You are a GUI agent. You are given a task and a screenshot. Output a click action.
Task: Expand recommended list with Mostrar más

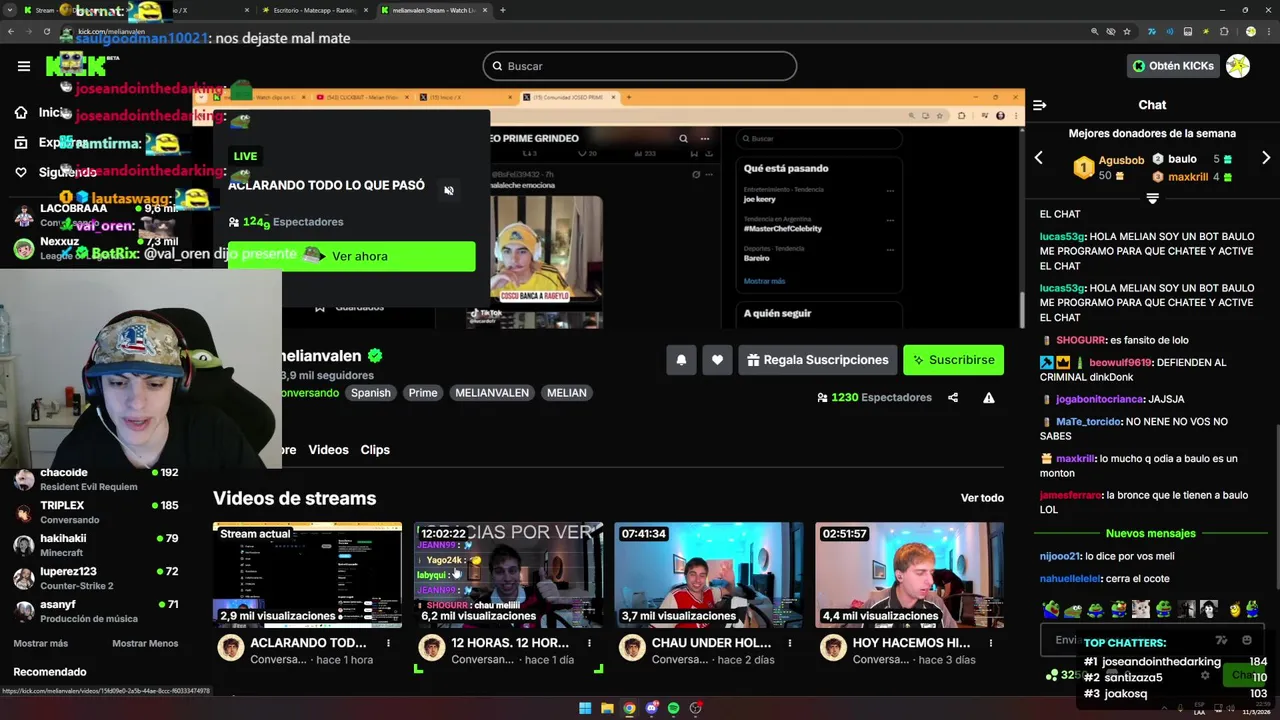[x=41, y=643]
